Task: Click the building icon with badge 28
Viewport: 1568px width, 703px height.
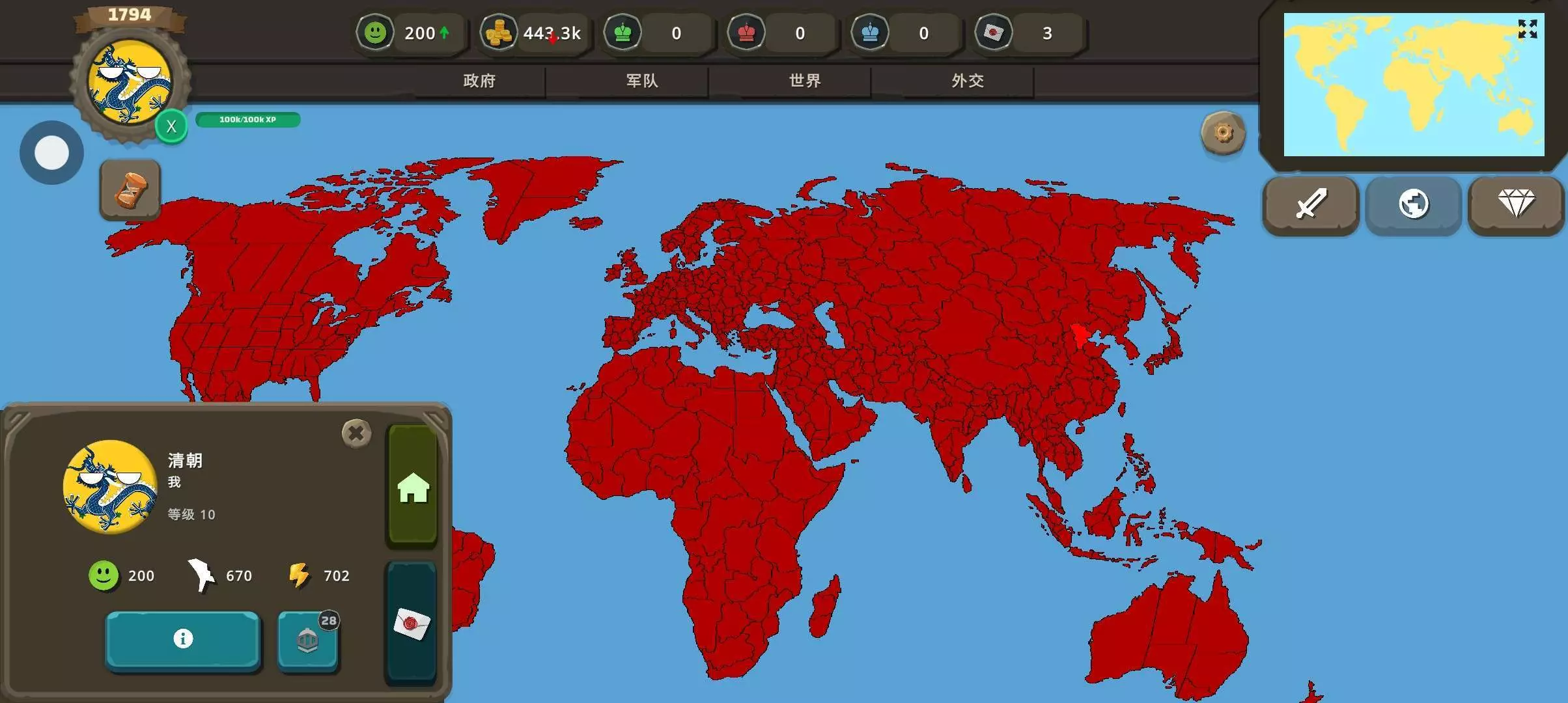Action: (x=307, y=641)
